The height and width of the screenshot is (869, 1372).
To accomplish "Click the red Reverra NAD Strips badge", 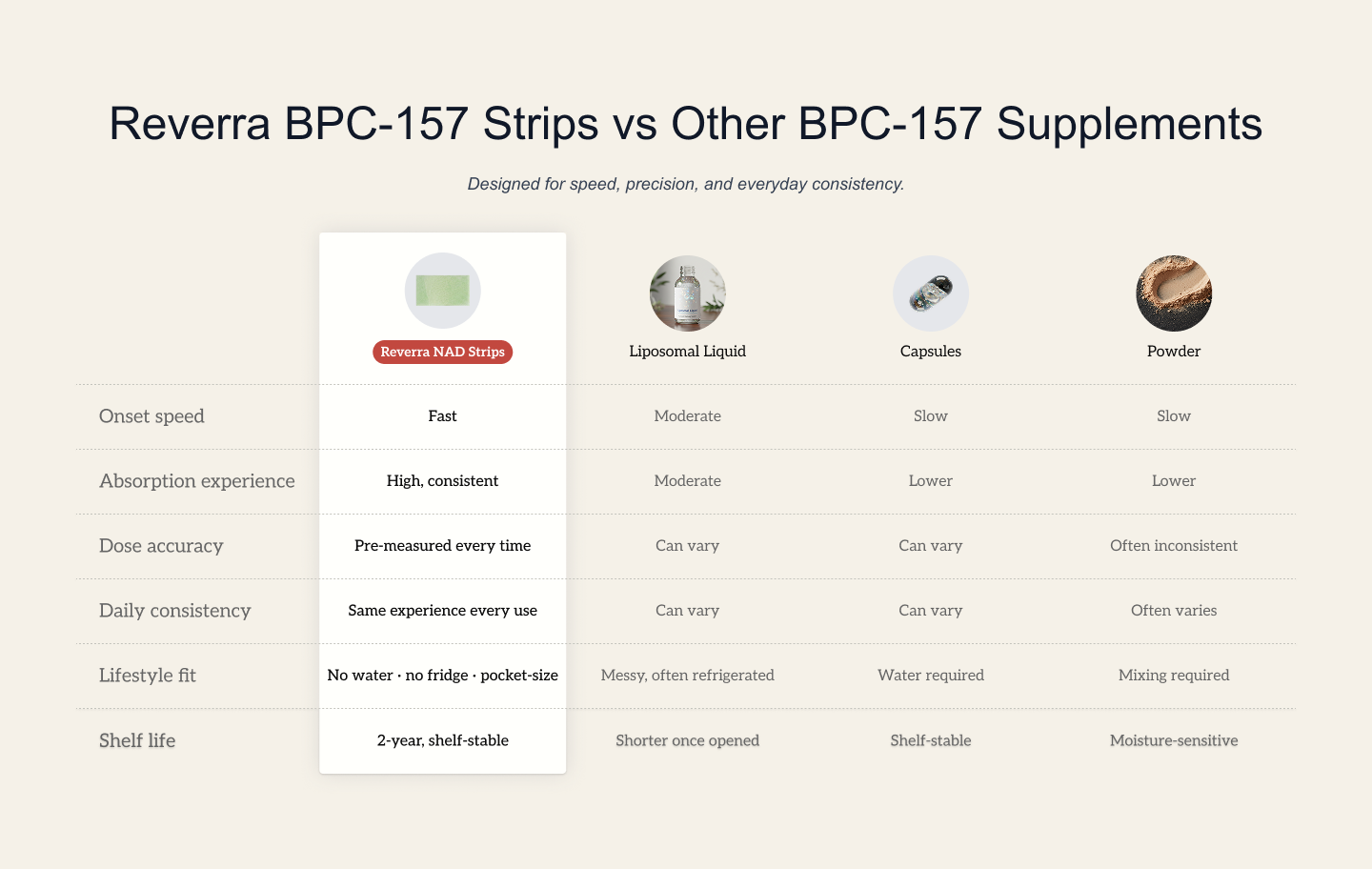I will click(x=442, y=352).
